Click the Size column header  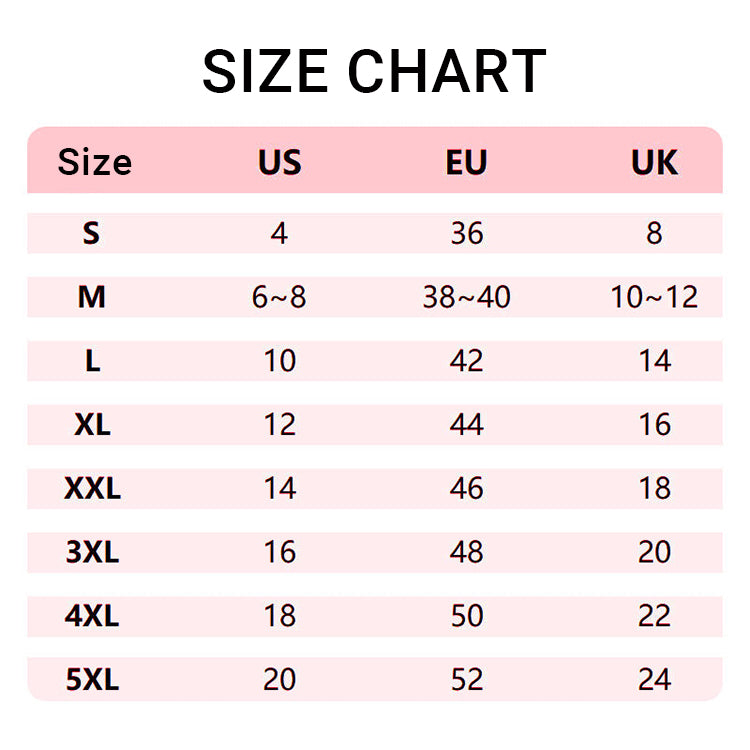pyautogui.click(x=94, y=162)
